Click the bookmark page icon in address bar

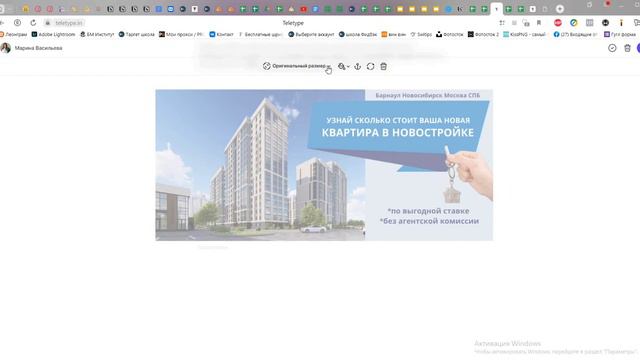point(539,23)
